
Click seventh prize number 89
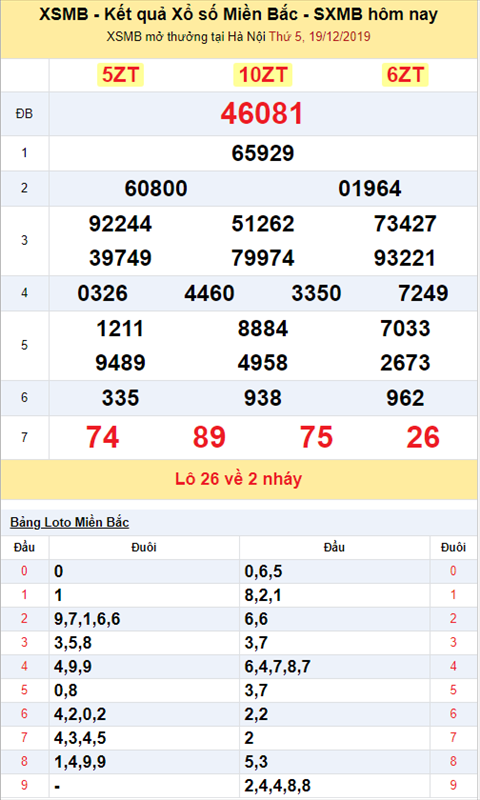(209, 437)
